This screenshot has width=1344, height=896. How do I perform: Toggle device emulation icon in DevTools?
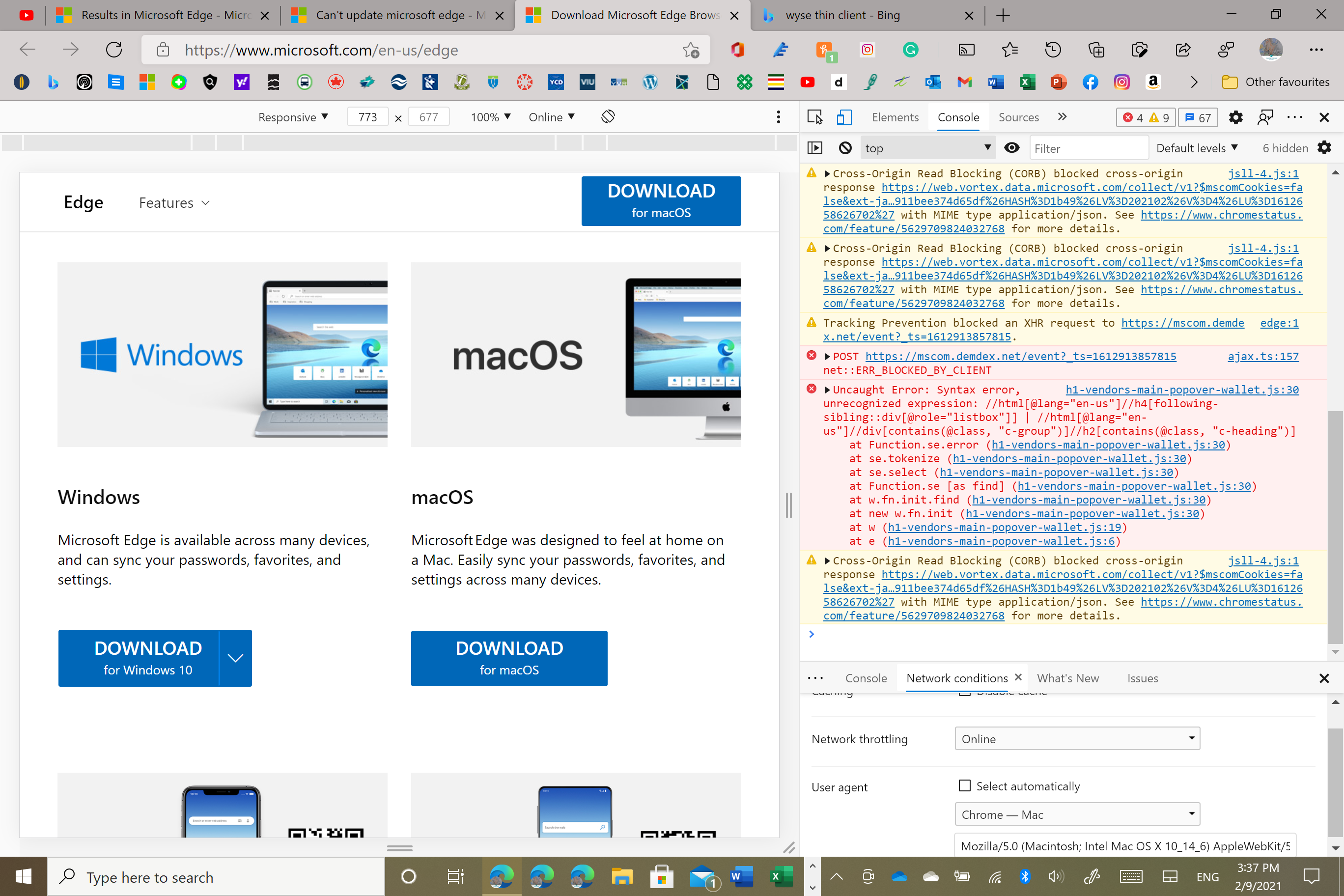tap(844, 117)
